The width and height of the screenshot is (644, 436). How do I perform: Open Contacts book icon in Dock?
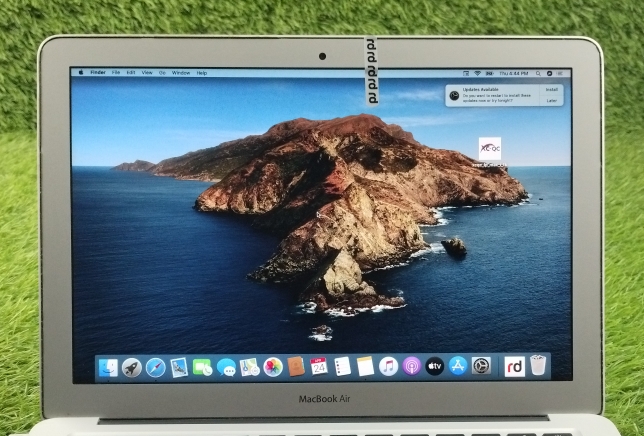(296, 366)
